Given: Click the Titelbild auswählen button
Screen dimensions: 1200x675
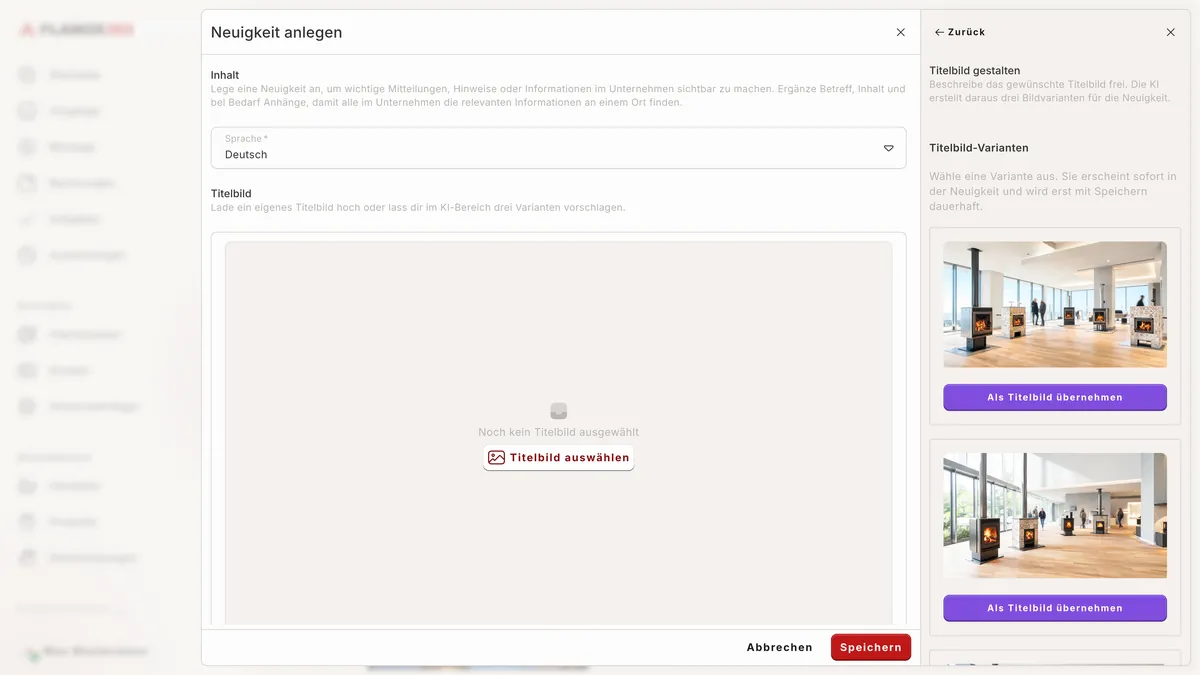Looking at the screenshot, I should pos(558,458).
